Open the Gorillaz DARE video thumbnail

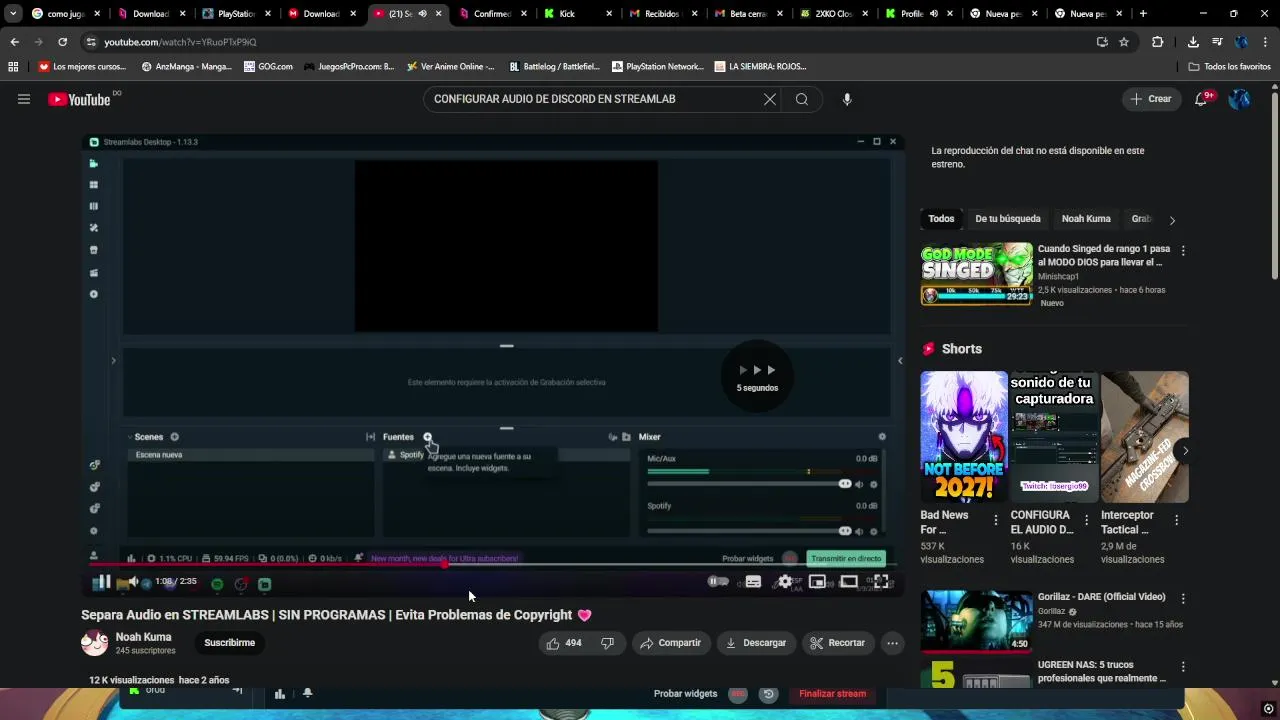[x=977, y=621]
